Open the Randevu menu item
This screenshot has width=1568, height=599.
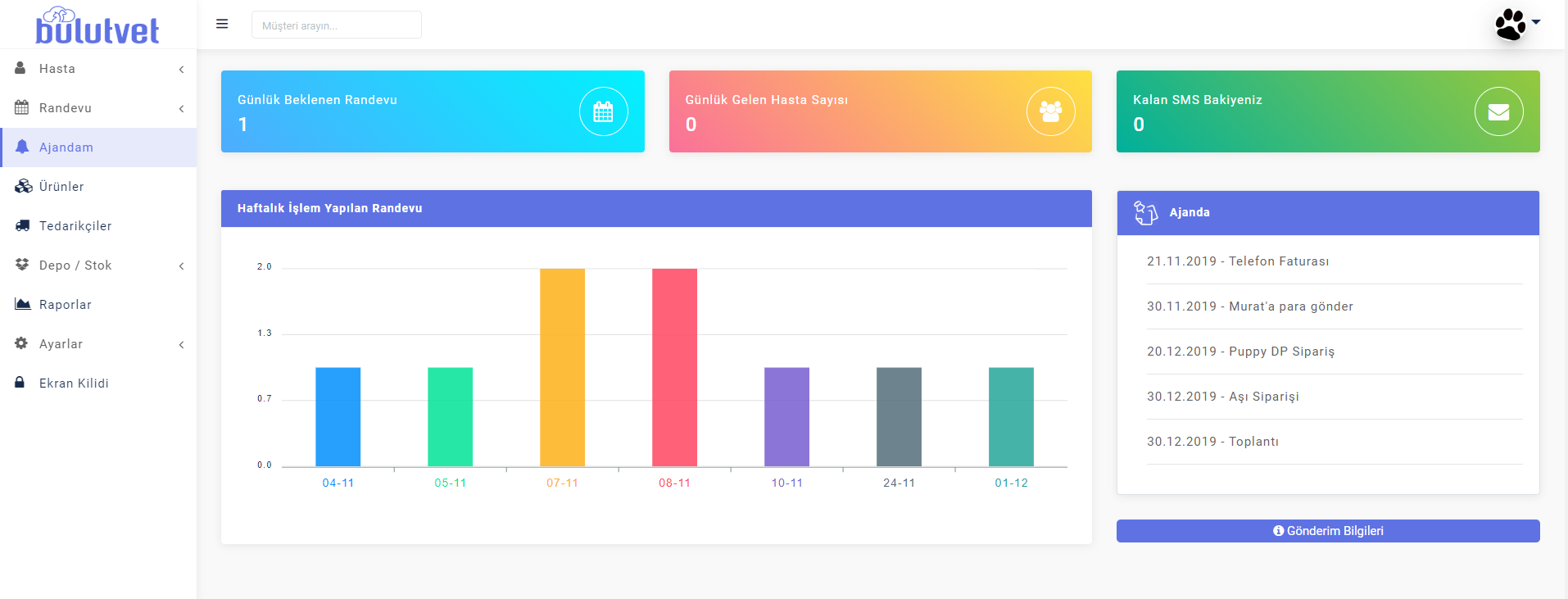click(98, 108)
